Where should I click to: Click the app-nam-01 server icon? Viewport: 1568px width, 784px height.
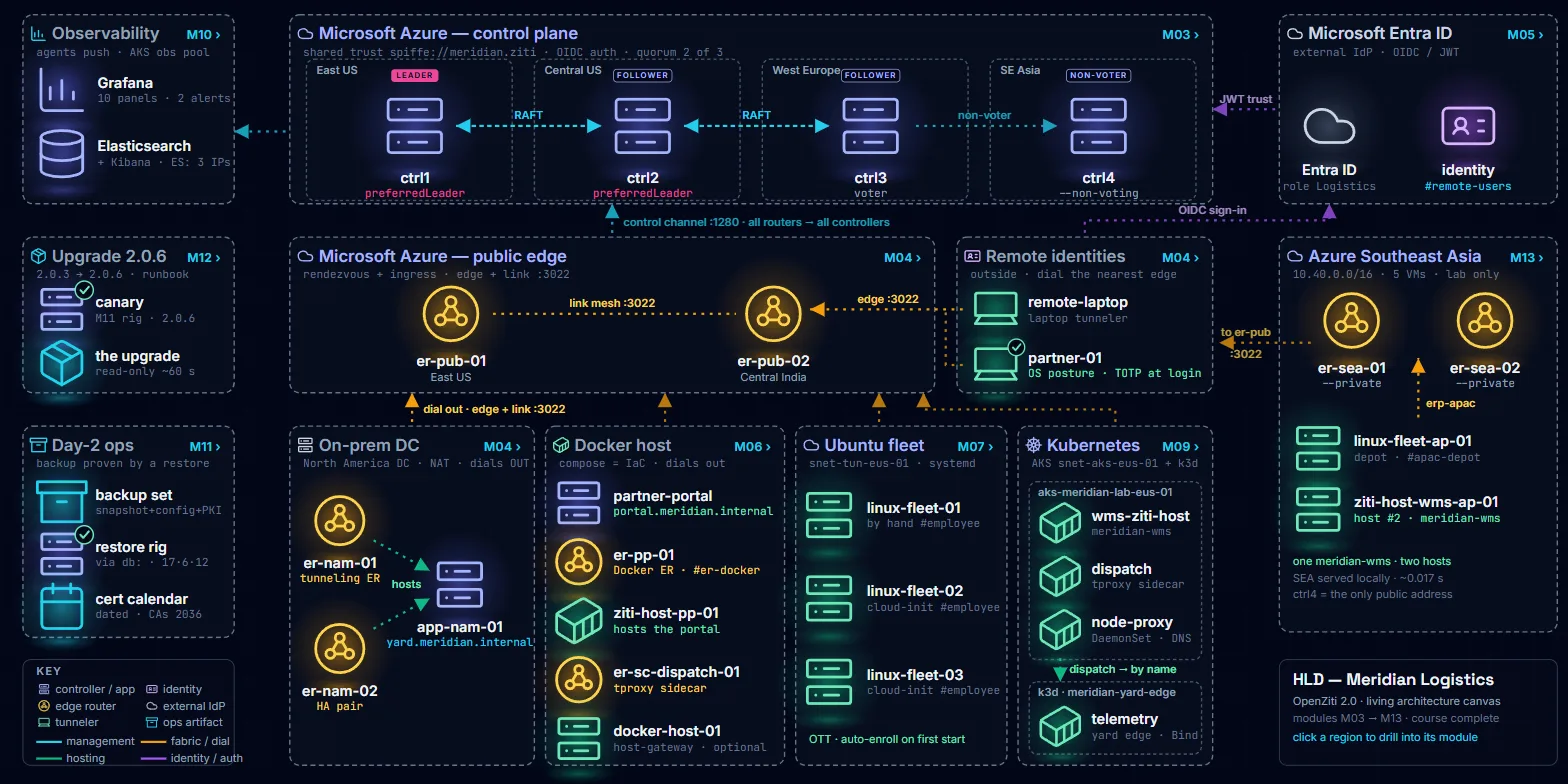[x=460, y=587]
